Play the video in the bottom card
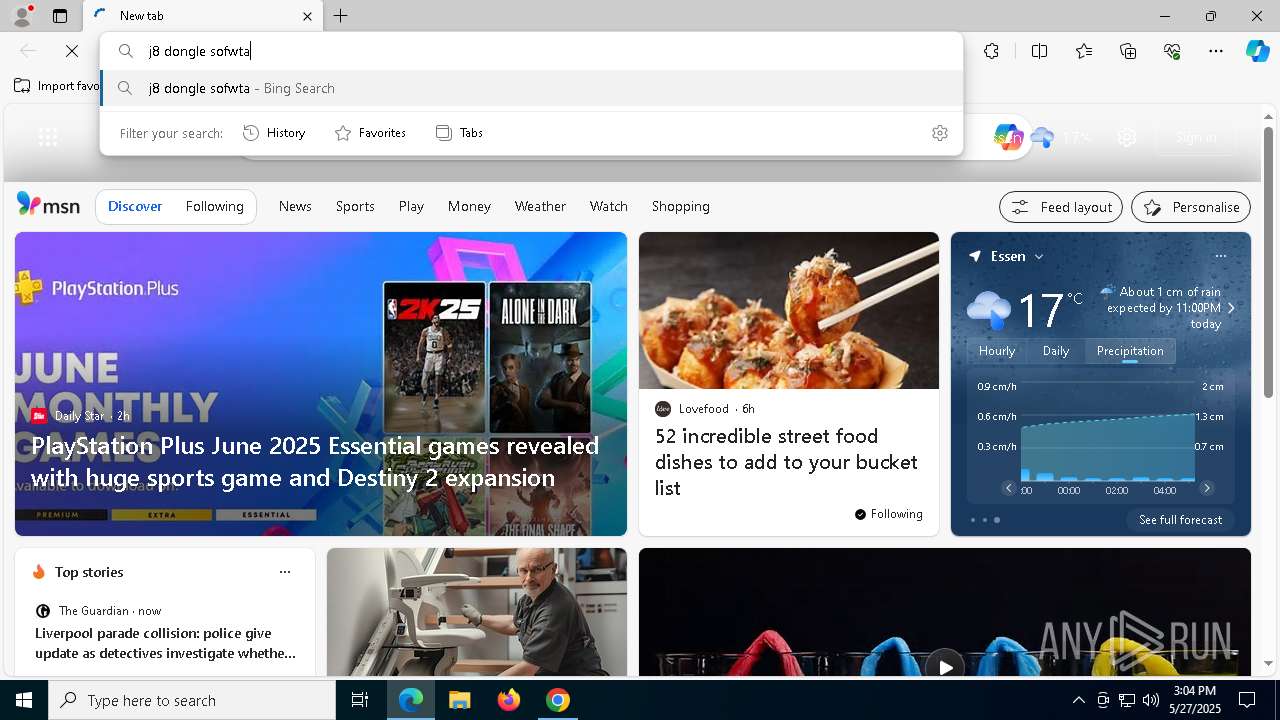This screenshot has width=1280, height=720. 944,666
